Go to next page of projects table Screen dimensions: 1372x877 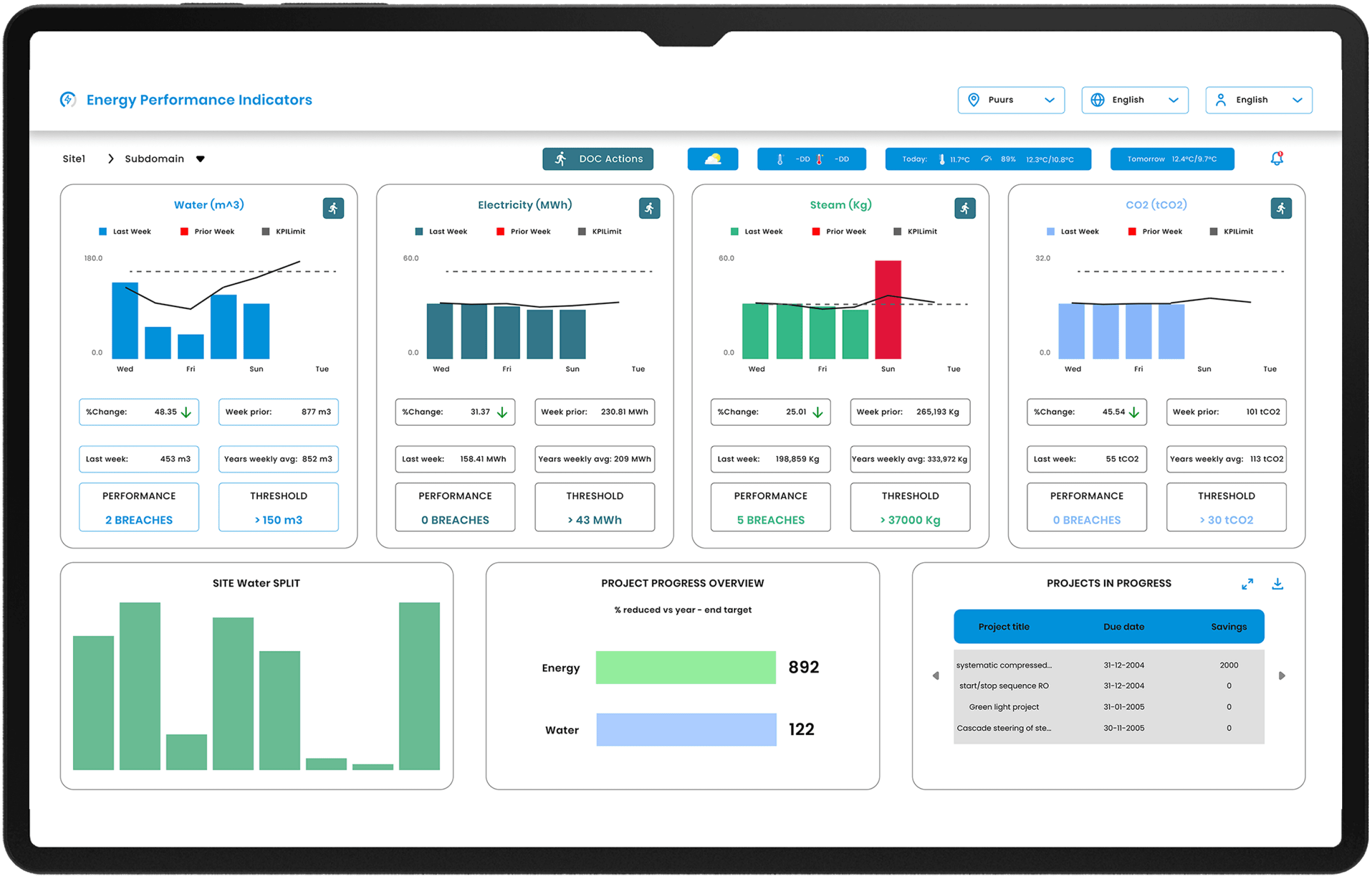[1281, 676]
